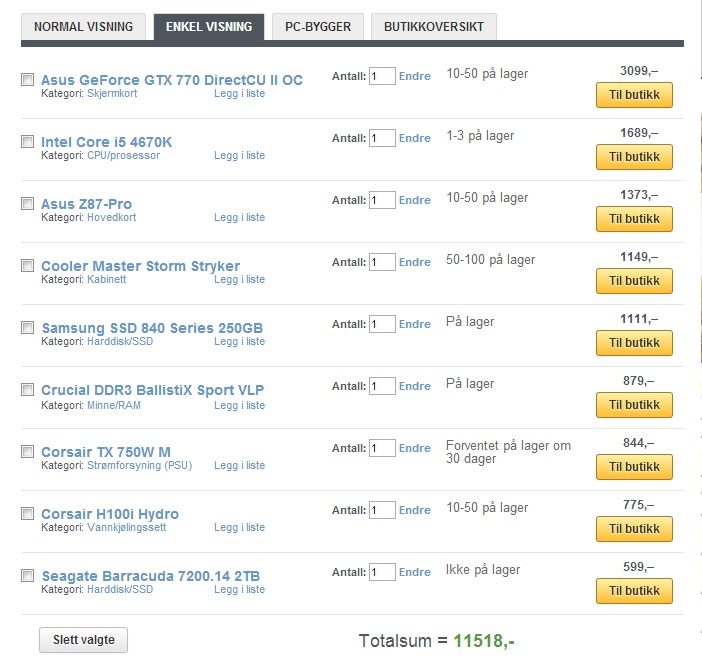Tick the Asus GeForce GTX 770 checkbox
Screen dimensions: 702x665
tap(28, 80)
